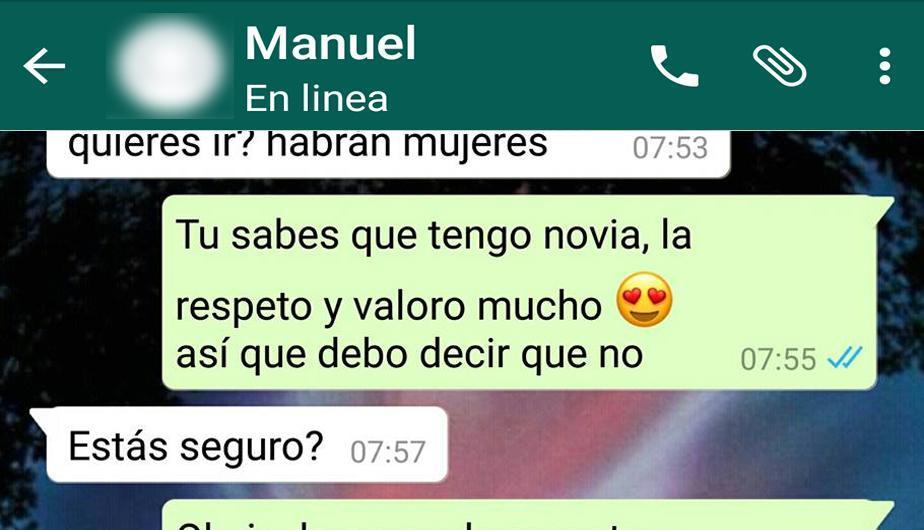The width and height of the screenshot is (924, 530).
Task: Tap the "respeto y valoro mucho" text line
Action: point(388,307)
